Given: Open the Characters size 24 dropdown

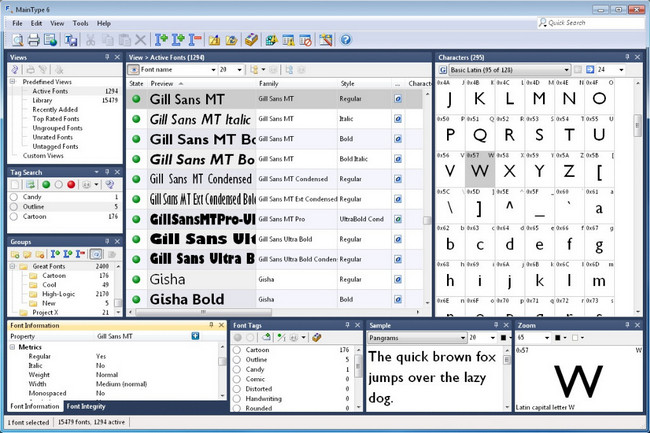Looking at the screenshot, I should pyautogui.click(x=621, y=70).
